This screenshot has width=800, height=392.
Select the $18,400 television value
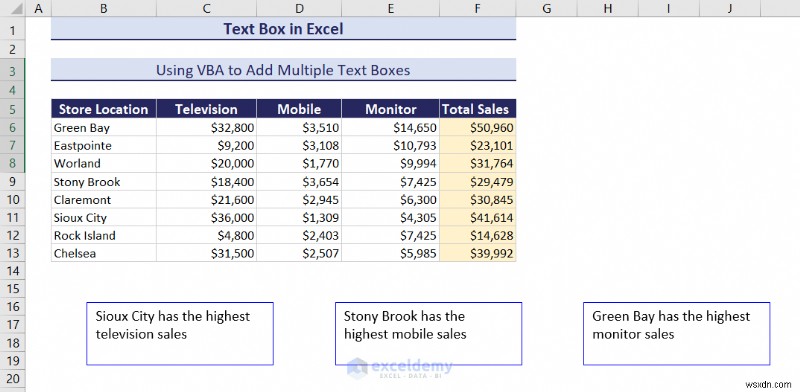206,182
